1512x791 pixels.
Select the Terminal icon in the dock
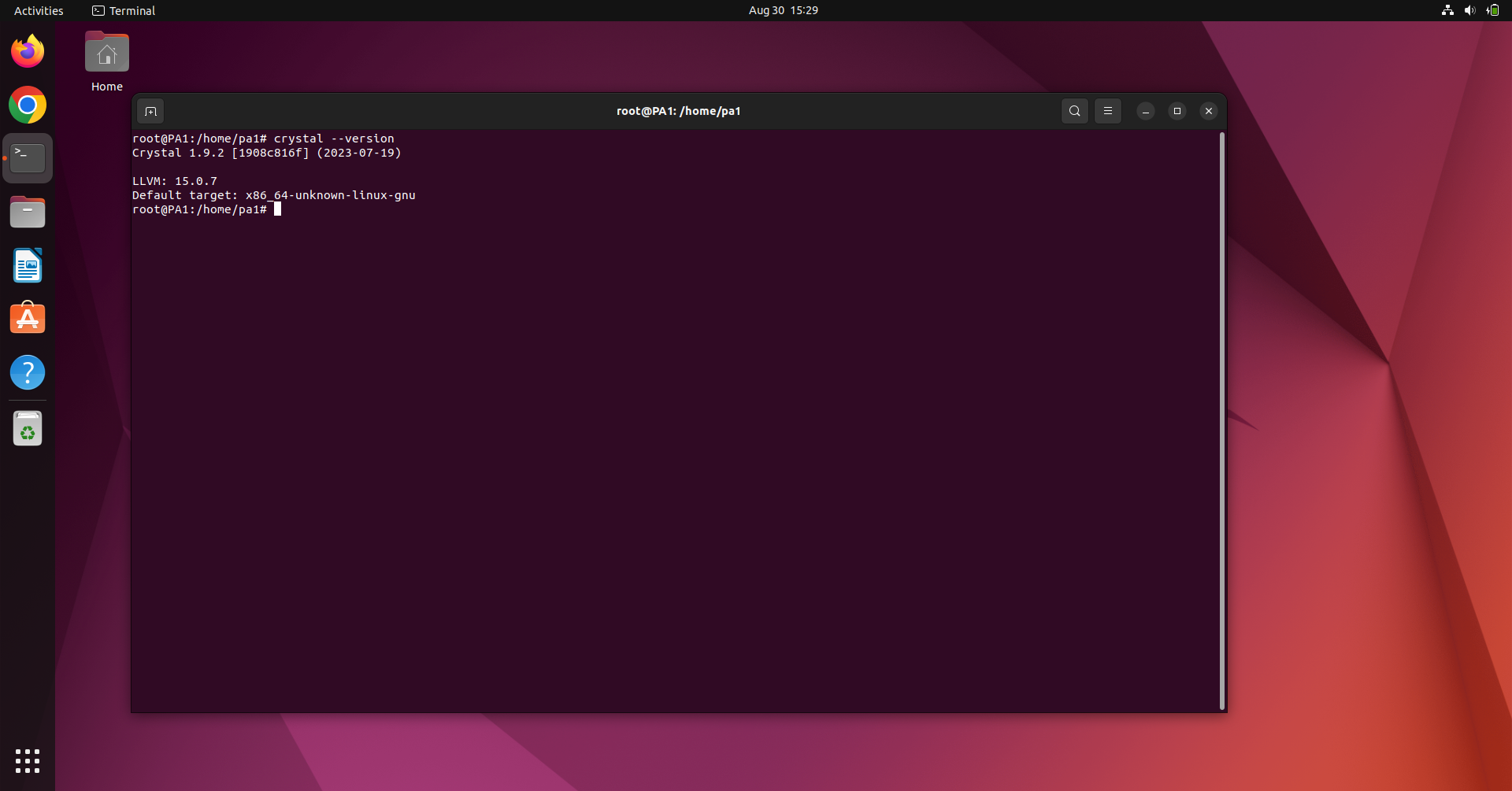[28, 157]
